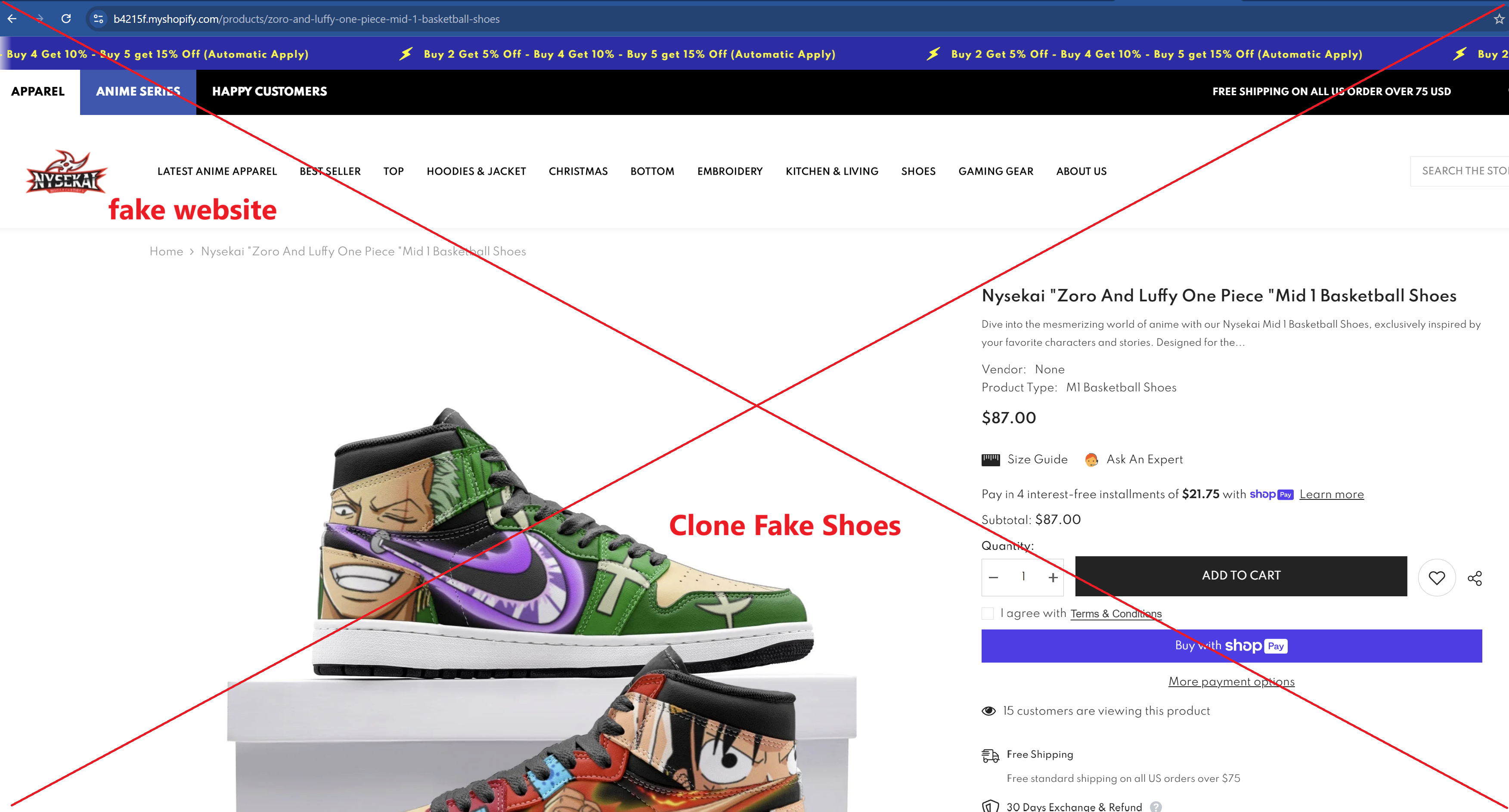This screenshot has width=1509, height=812.
Task: Click the Search the store field
Action: 1460,171
